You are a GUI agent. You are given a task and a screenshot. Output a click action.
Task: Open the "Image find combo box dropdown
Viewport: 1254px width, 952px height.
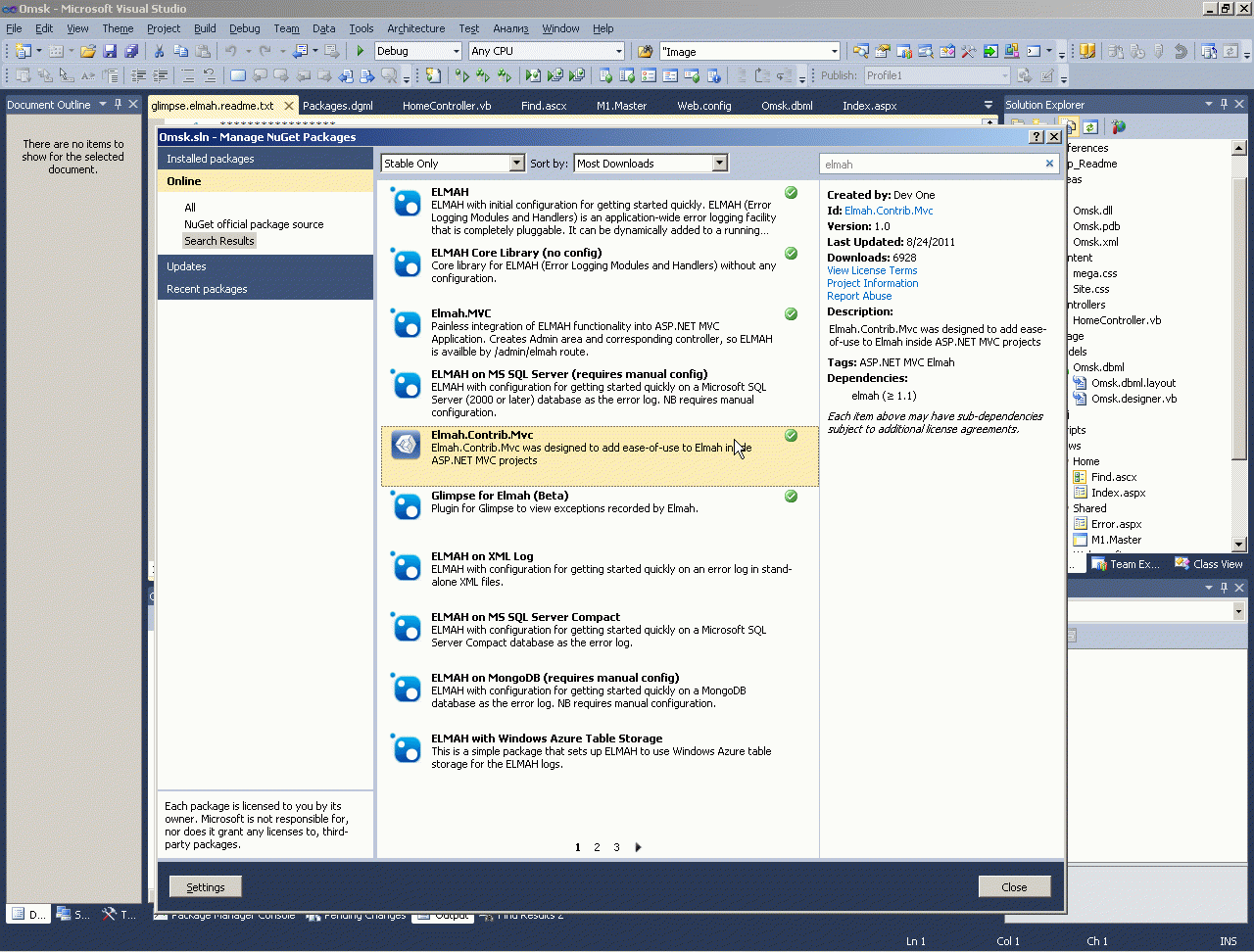pyautogui.click(x=835, y=51)
